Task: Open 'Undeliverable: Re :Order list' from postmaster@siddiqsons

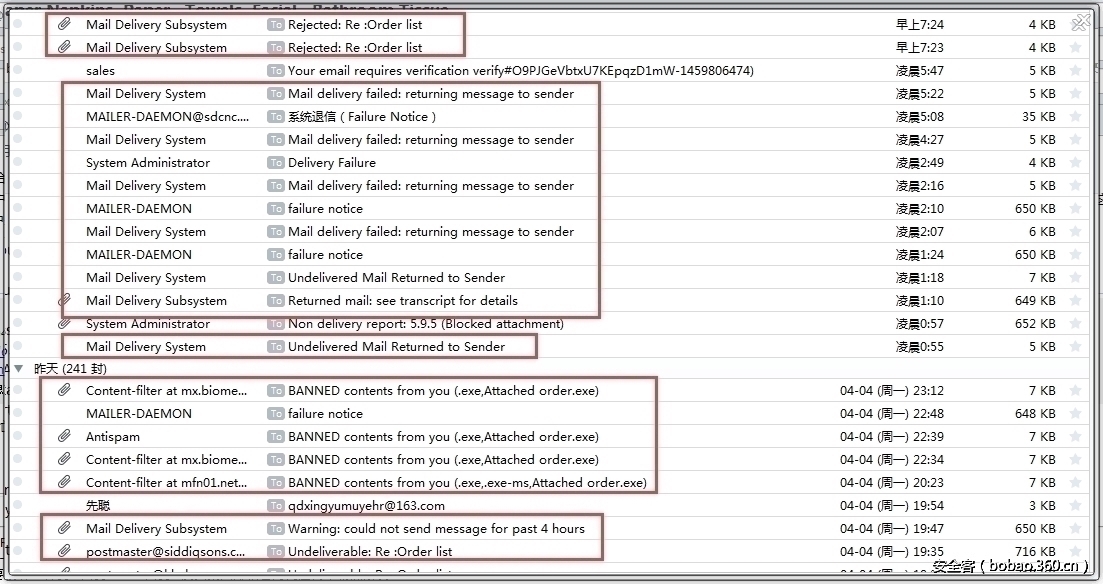Action: [370, 552]
